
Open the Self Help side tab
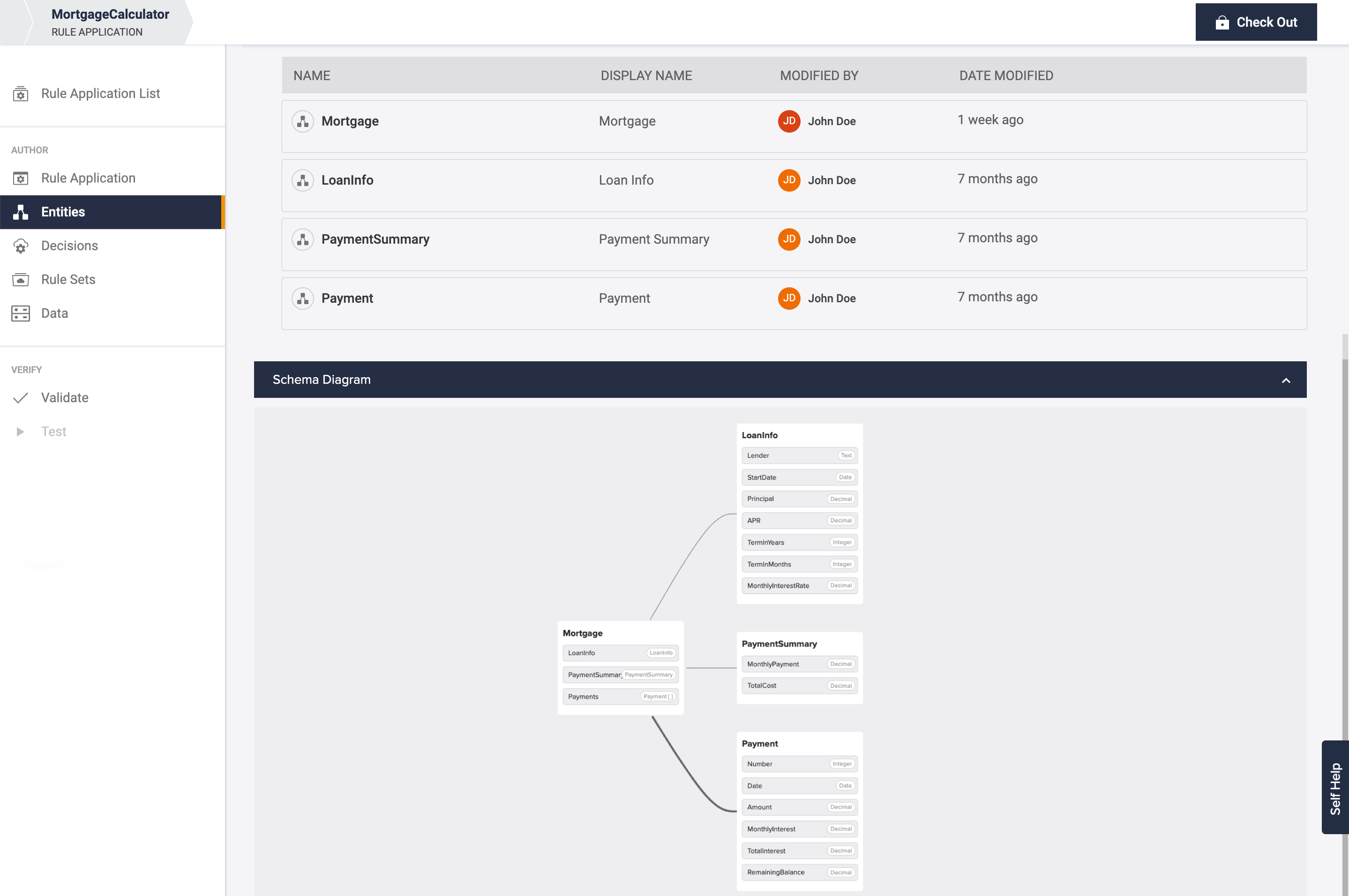click(1336, 787)
